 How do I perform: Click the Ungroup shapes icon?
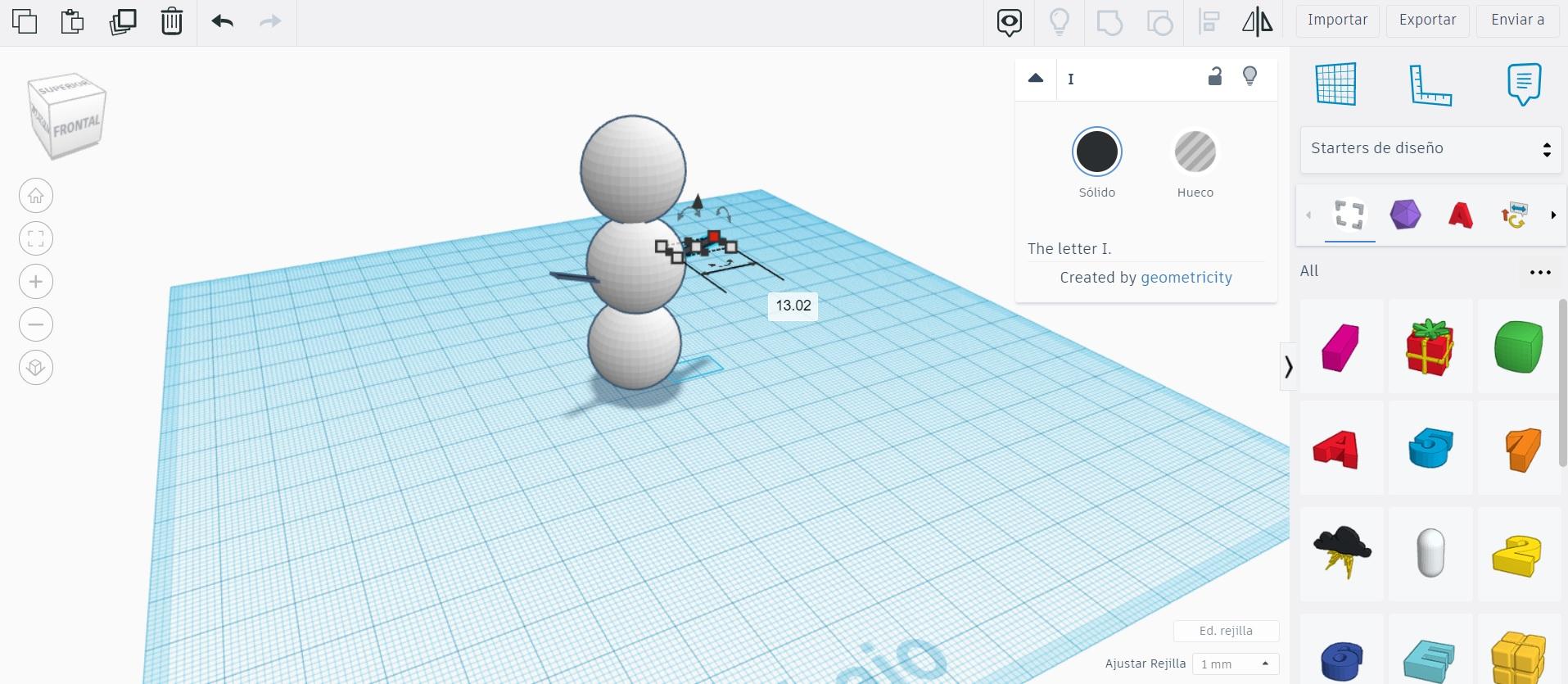(1159, 22)
